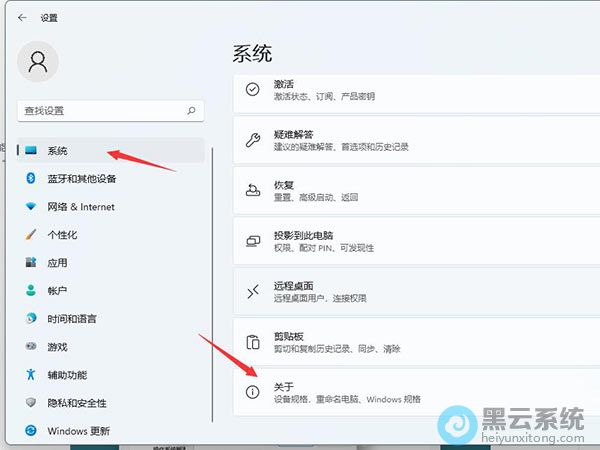This screenshot has height=450, width=600.
Task: Open 时间和语言 settings
Action: (72, 318)
